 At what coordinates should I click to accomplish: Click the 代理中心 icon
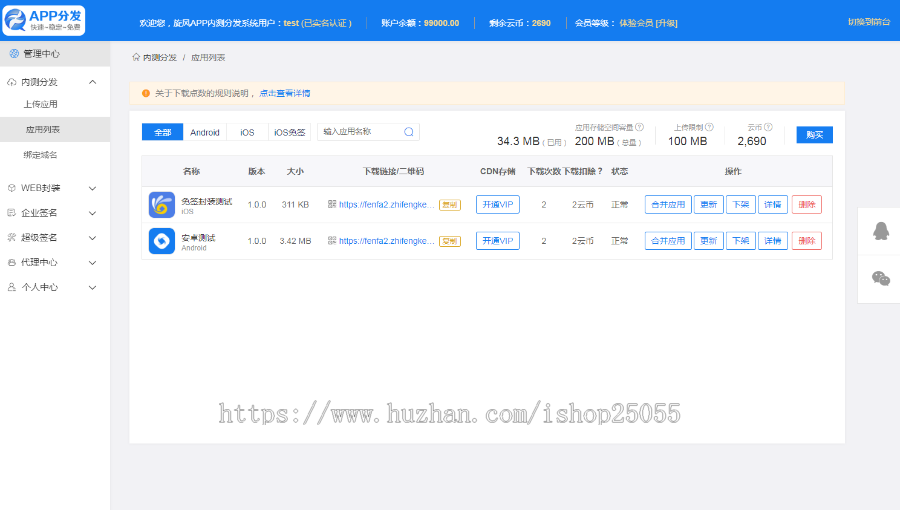(x=11, y=262)
